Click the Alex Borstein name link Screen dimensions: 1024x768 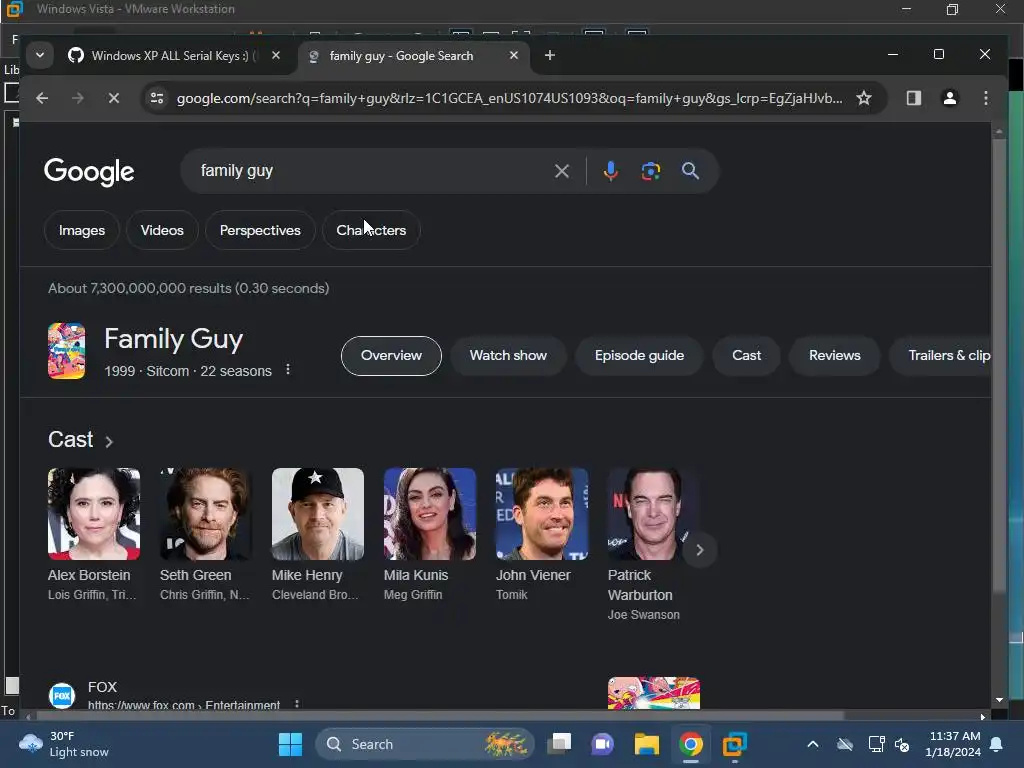pos(89,575)
